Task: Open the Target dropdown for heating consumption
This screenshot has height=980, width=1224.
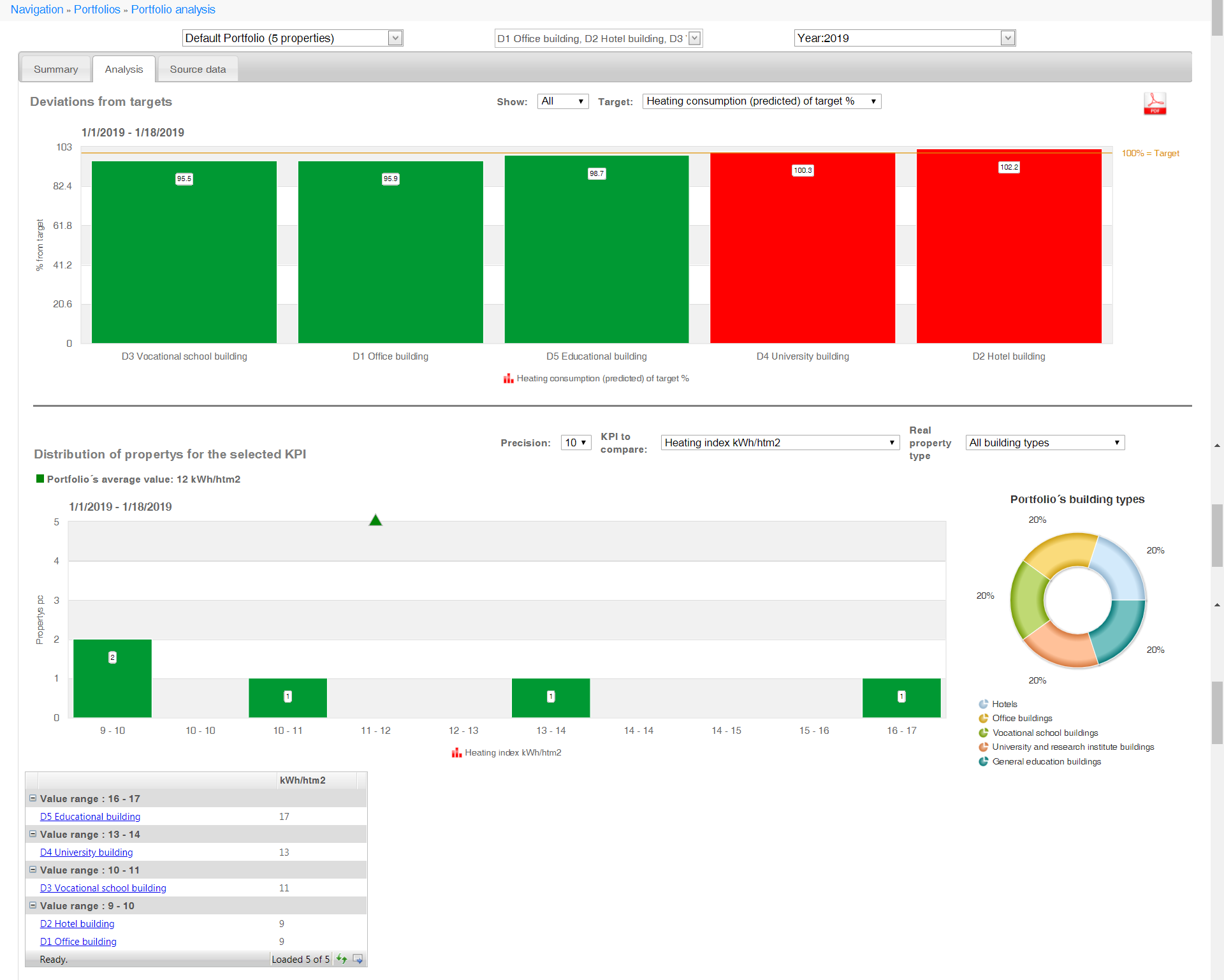Action: pos(763,100)
